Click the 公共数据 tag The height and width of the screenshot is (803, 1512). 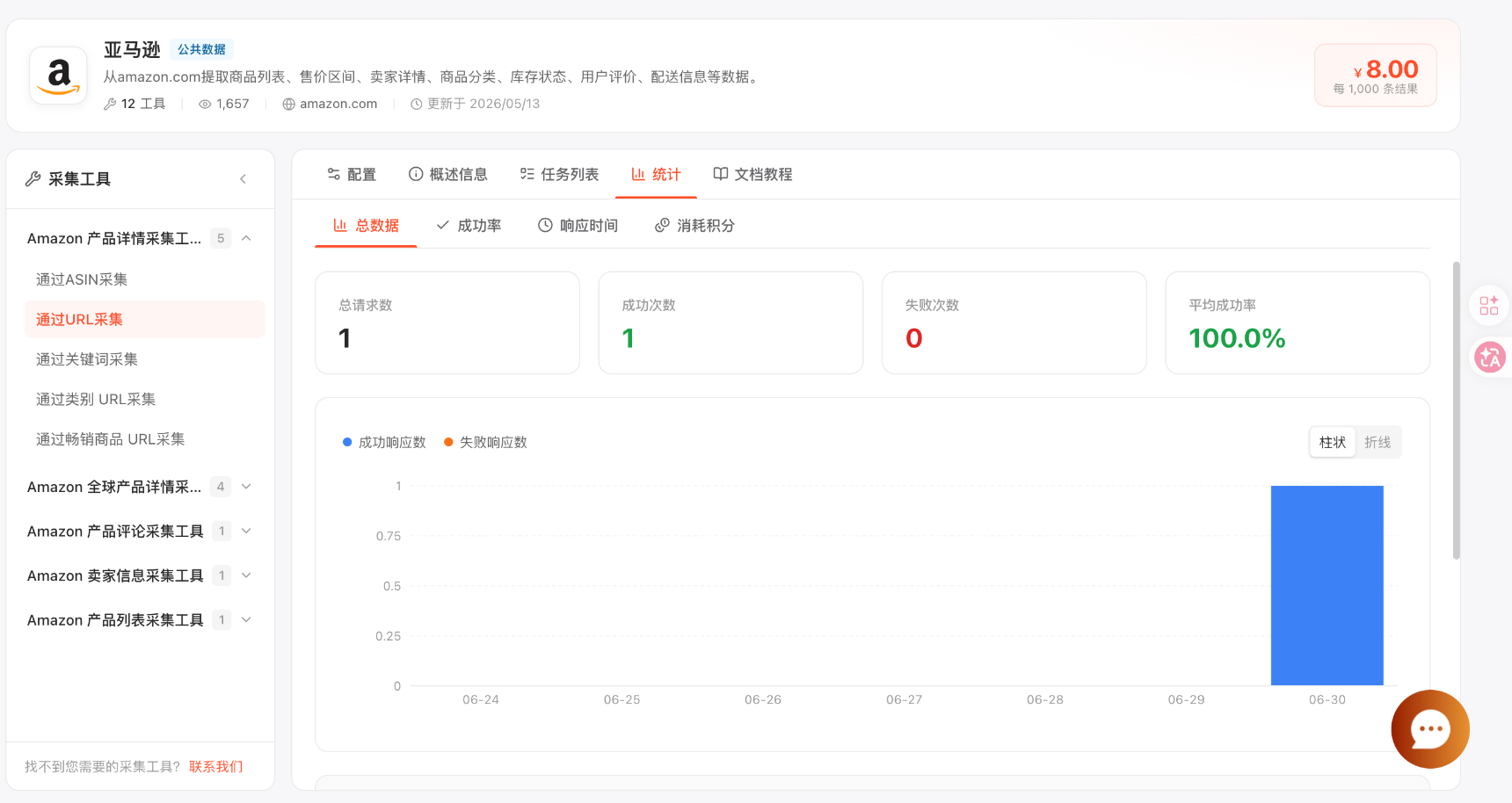click(x=201, y=49)
